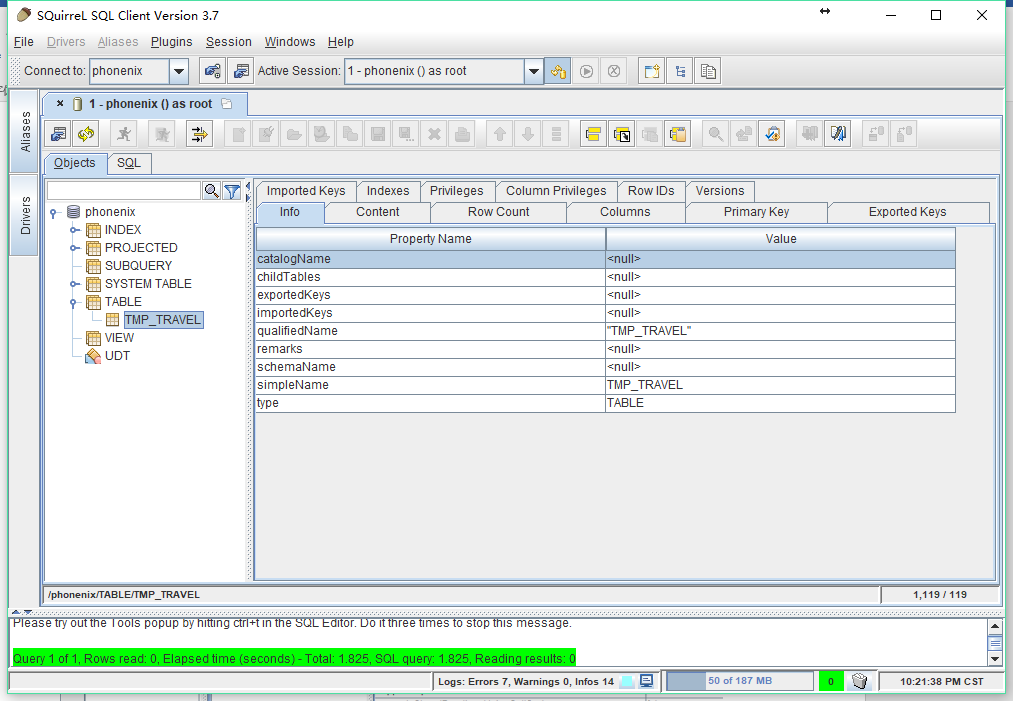Click the greyed-out new file icon

[x=238, y=134]
